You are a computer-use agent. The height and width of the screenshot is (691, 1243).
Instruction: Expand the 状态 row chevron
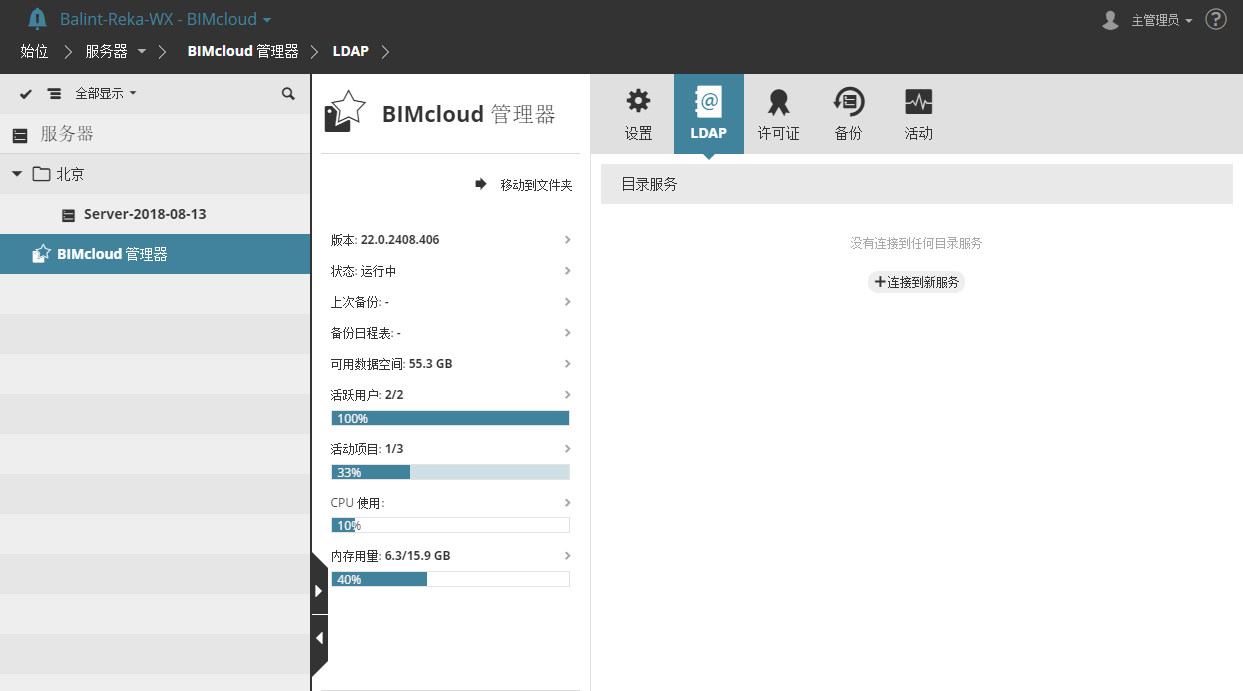(x=568, y=271)
